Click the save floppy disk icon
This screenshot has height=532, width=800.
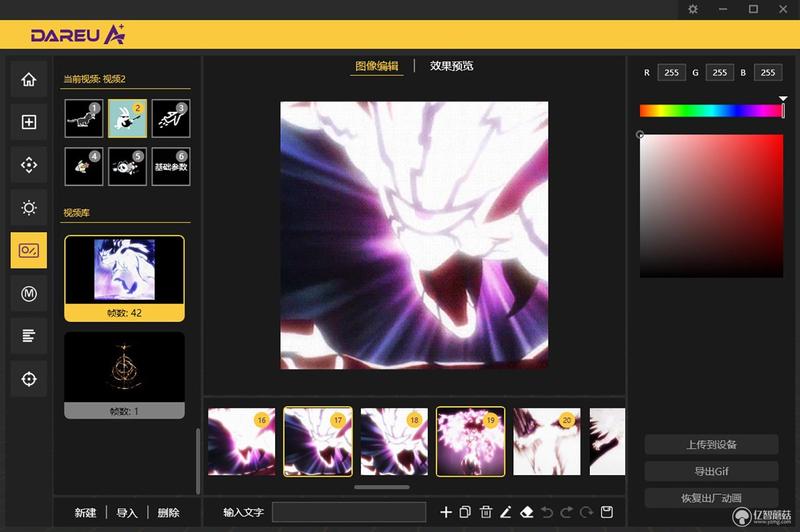(607, 512)
